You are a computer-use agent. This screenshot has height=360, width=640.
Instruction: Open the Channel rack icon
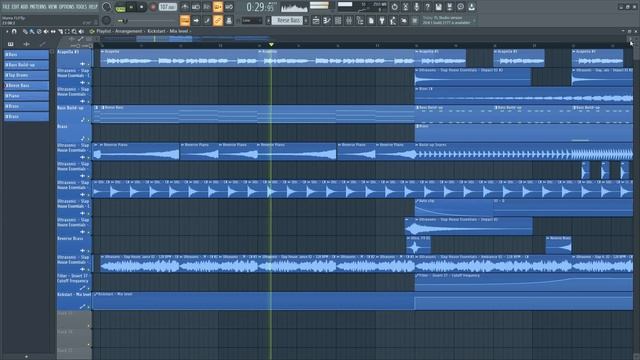(x=338, y=20)
